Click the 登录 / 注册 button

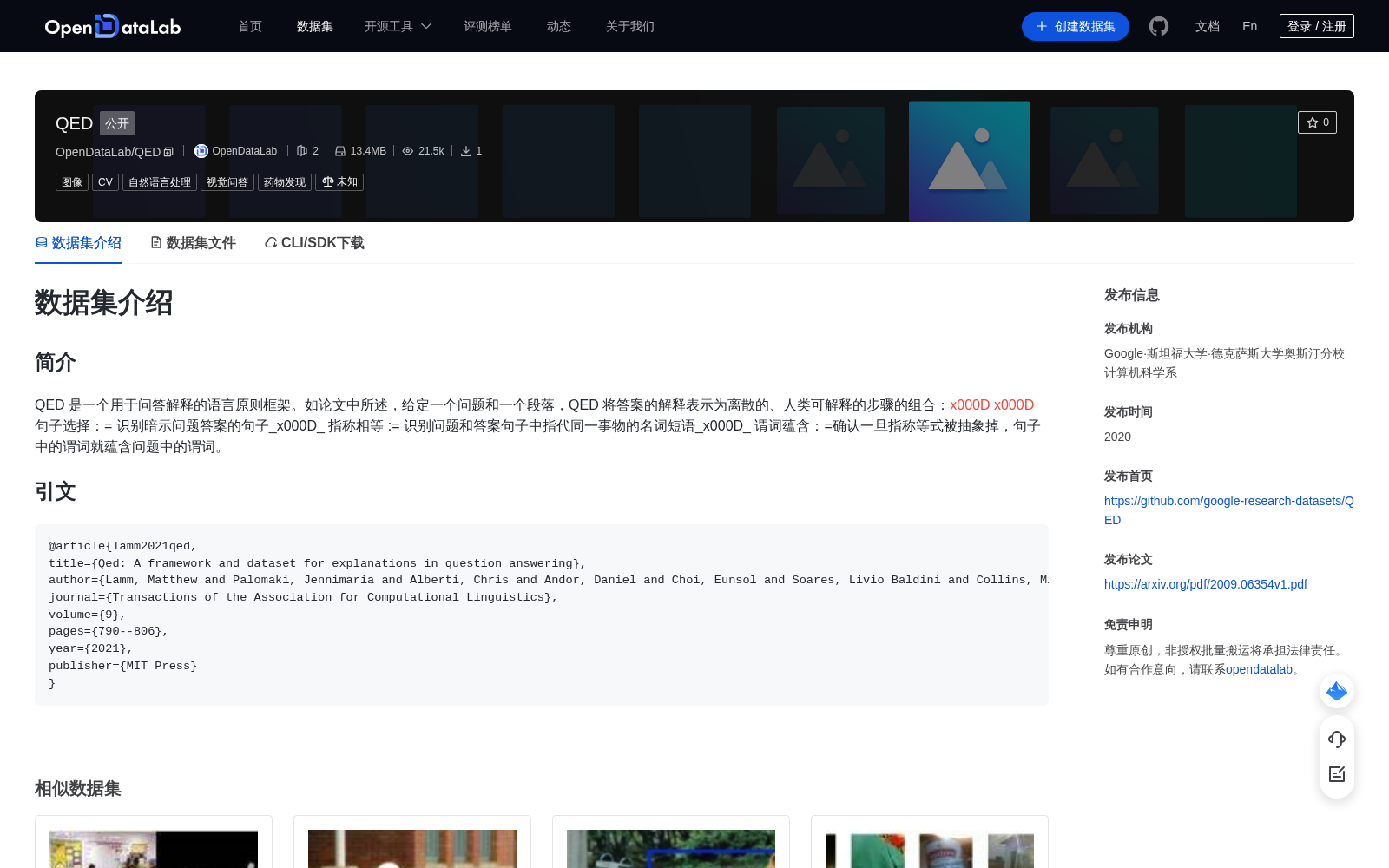[x=1317, y=26]
